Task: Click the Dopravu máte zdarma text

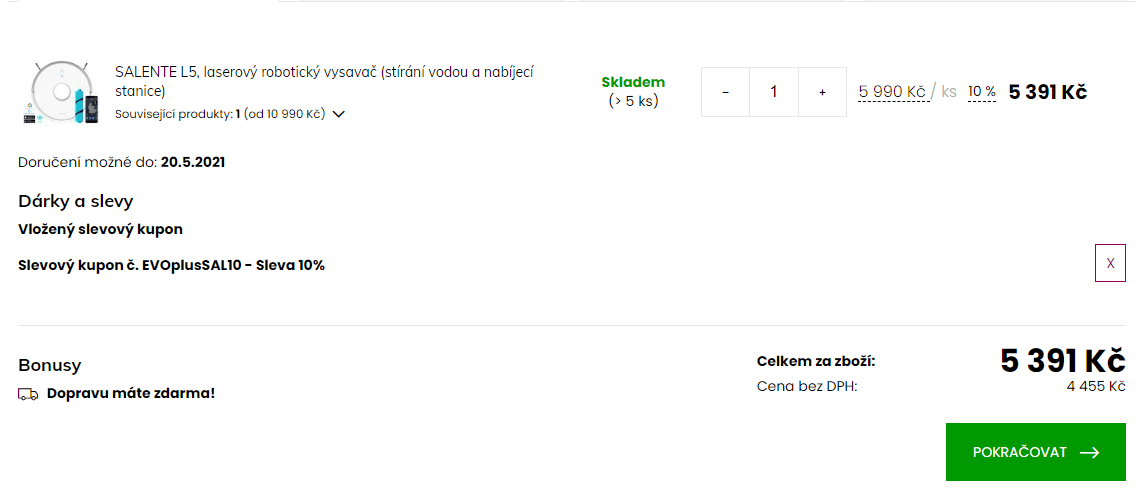Action: tap(131, 393)
